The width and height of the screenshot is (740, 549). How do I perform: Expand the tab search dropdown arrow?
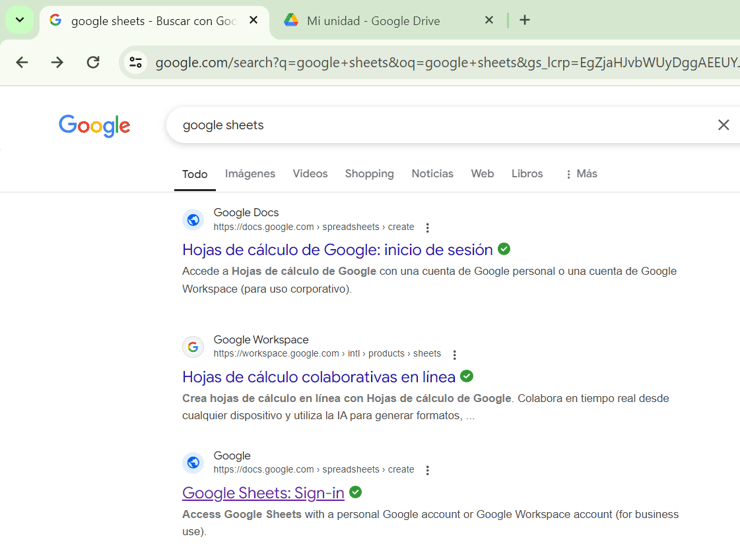pos(19,20)
